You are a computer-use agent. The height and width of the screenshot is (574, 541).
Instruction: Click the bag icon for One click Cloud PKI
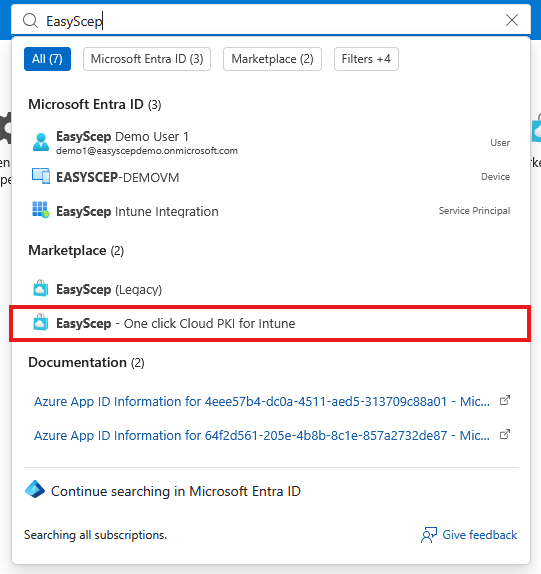coord(41,322)
